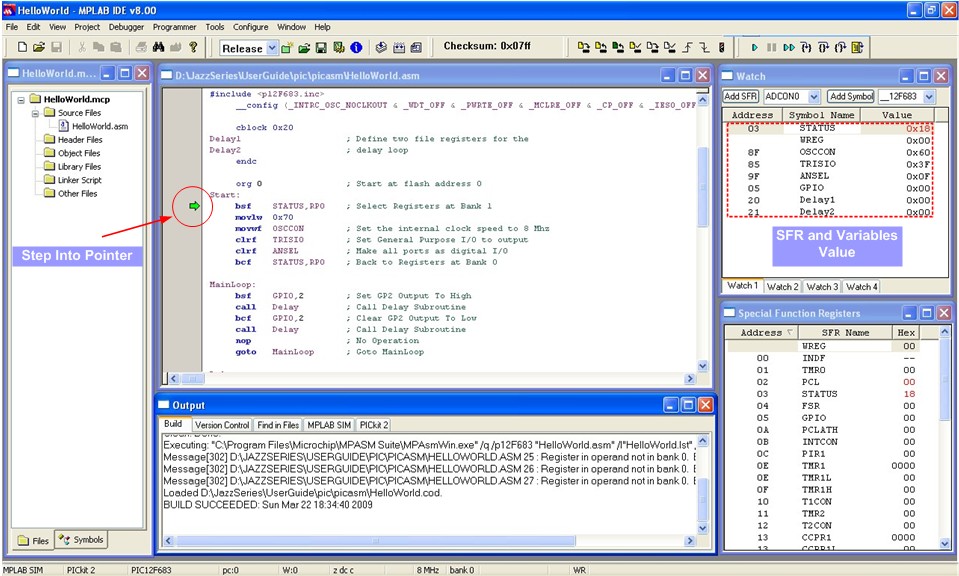Click the PIC12F683 status bar entry
This screenshot has width=959, height=576.
coord(151,570)
